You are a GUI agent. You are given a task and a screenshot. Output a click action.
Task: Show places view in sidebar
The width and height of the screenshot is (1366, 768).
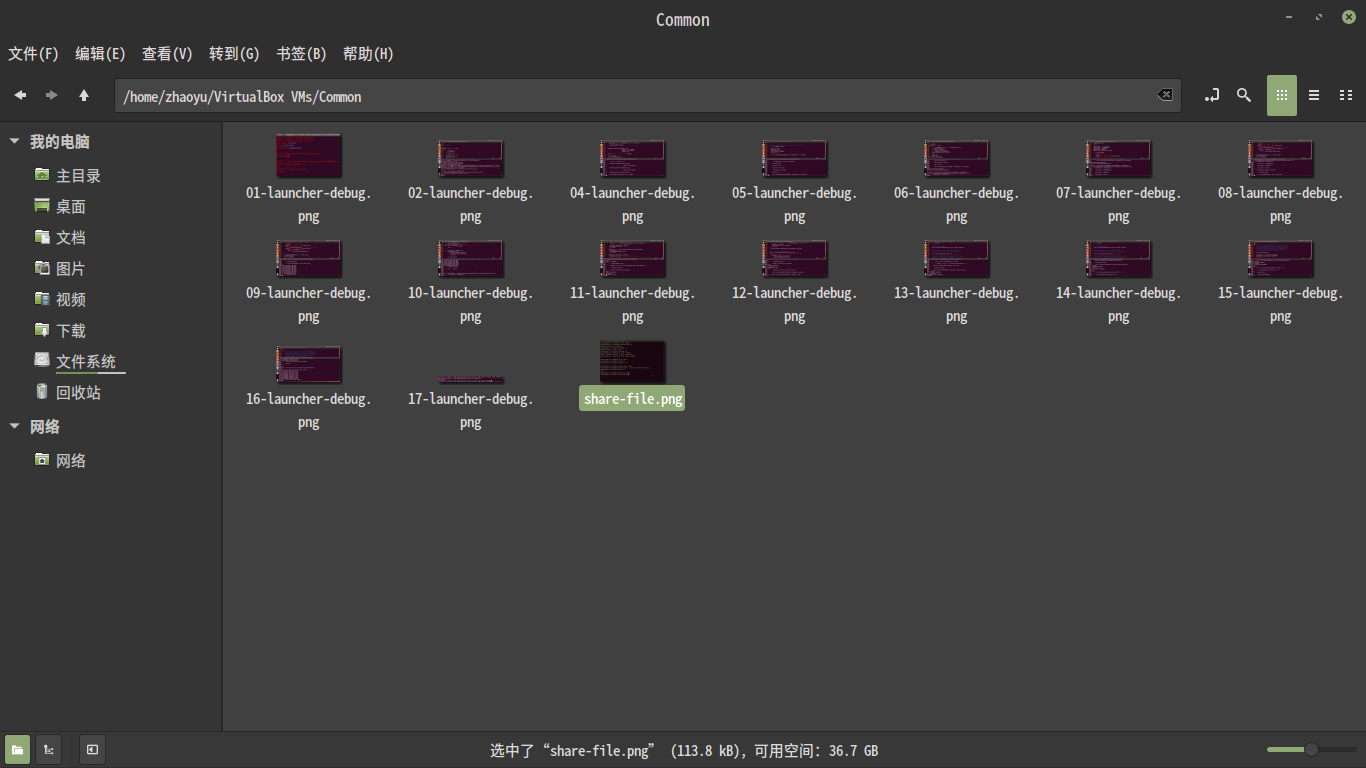(x=17, y=749)
